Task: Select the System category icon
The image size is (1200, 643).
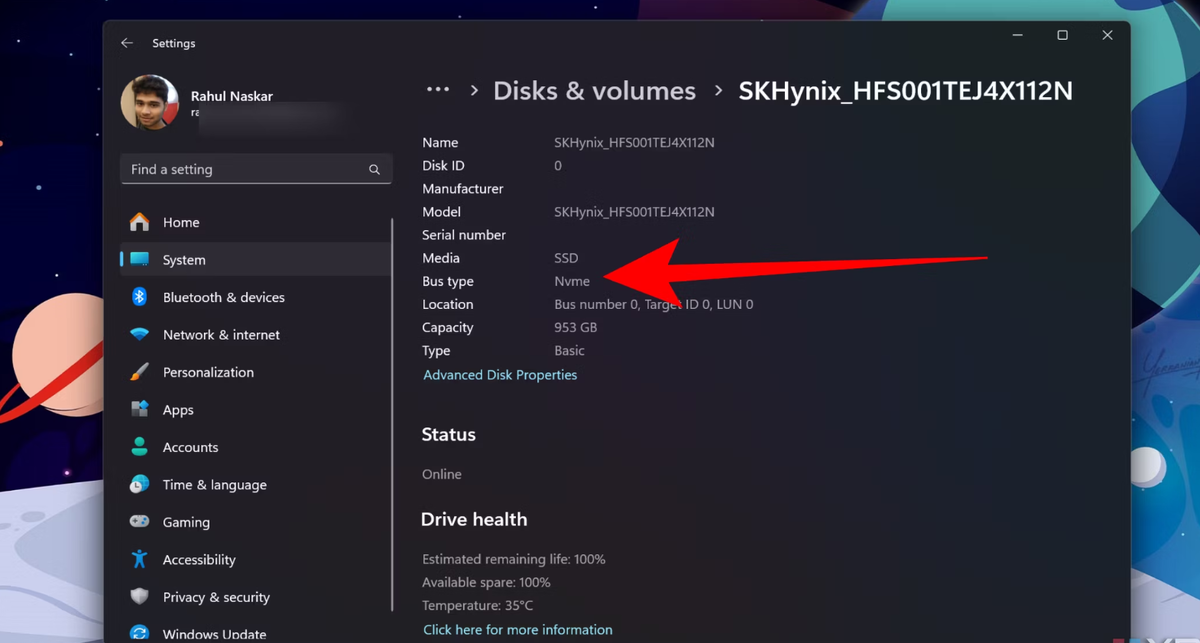Action: coord(140,259)
